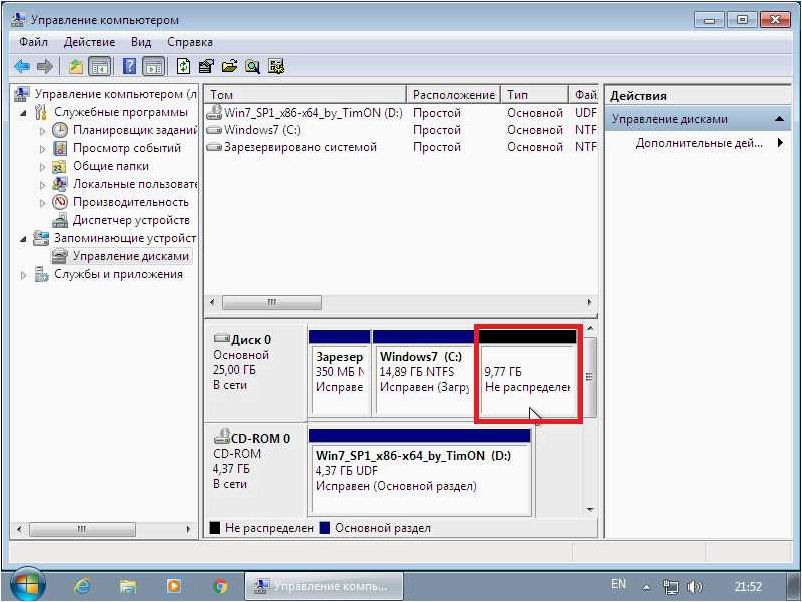This screenshot has height=602, width=802.
Task: Expand the Просмотр событий node
Action: (42, 149)
